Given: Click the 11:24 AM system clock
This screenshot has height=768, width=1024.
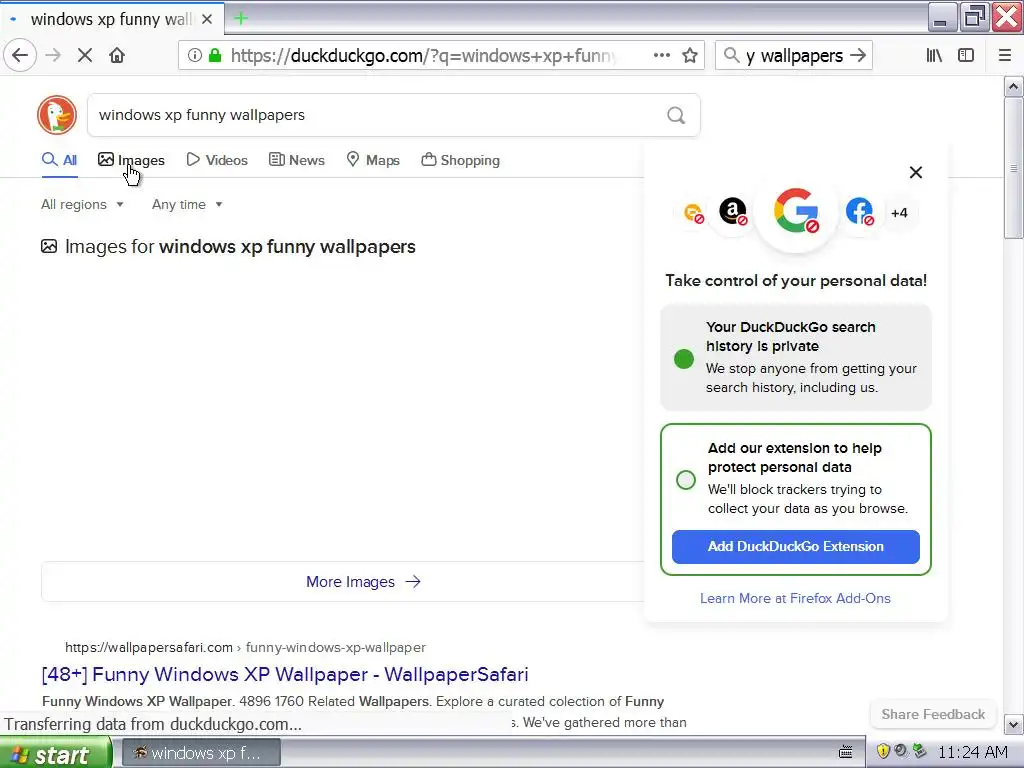Looking at the screenshot, I should pos(972,752).
